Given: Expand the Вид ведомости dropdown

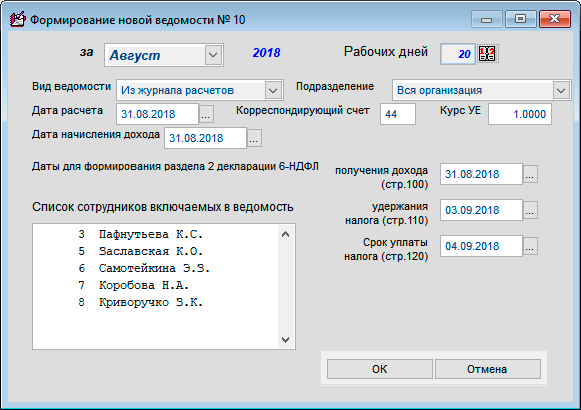Looking at the screenshot, I should [273, 90].
